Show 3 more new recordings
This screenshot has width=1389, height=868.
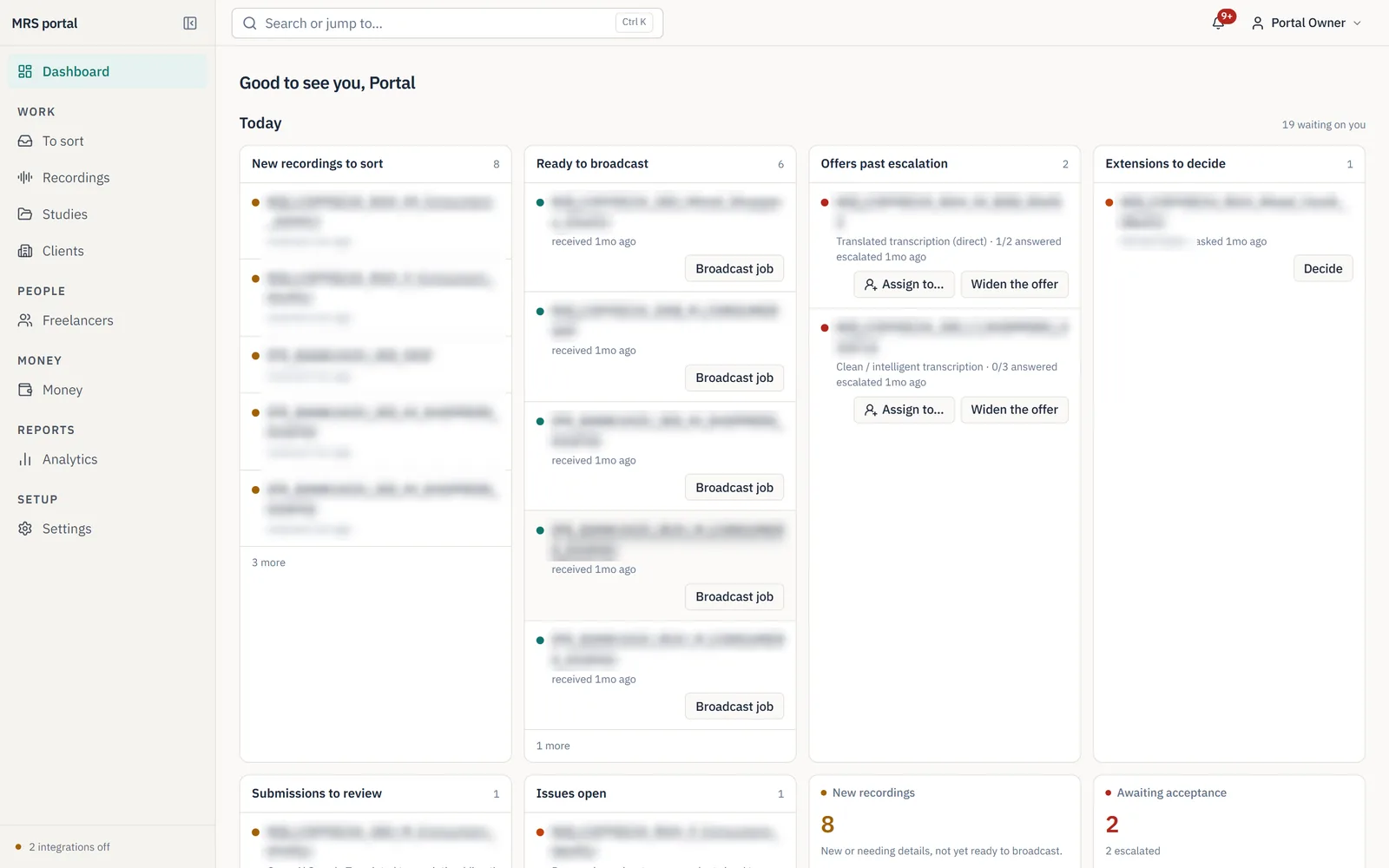(268, 562)
